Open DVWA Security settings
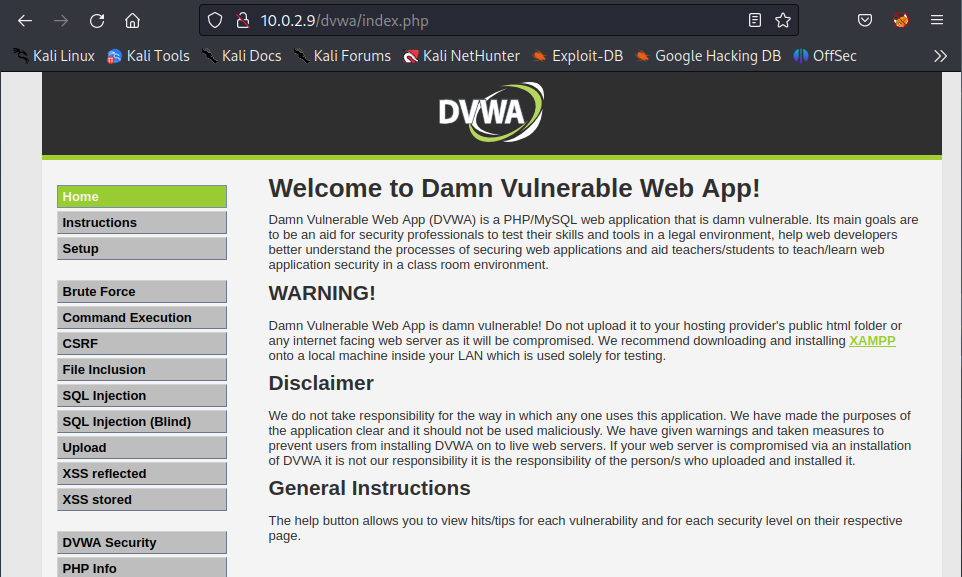 click(141, 542)
